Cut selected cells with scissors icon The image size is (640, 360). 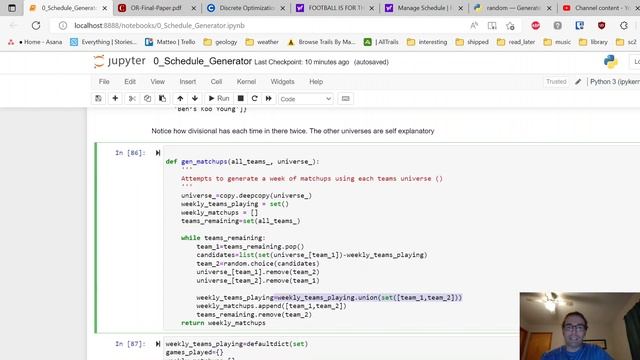132,98
